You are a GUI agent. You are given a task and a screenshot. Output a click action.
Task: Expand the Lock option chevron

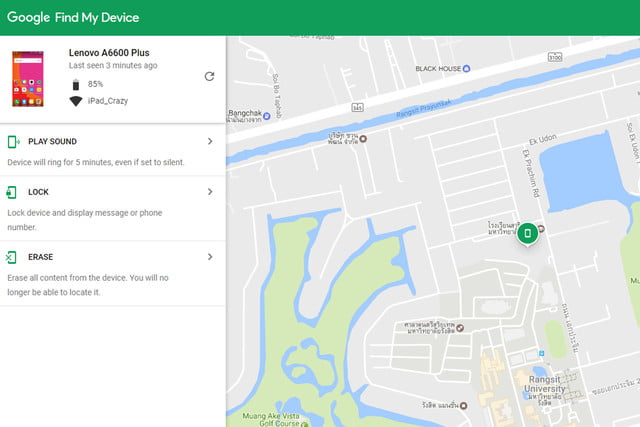pyautogui.click(x=210, y=192)
